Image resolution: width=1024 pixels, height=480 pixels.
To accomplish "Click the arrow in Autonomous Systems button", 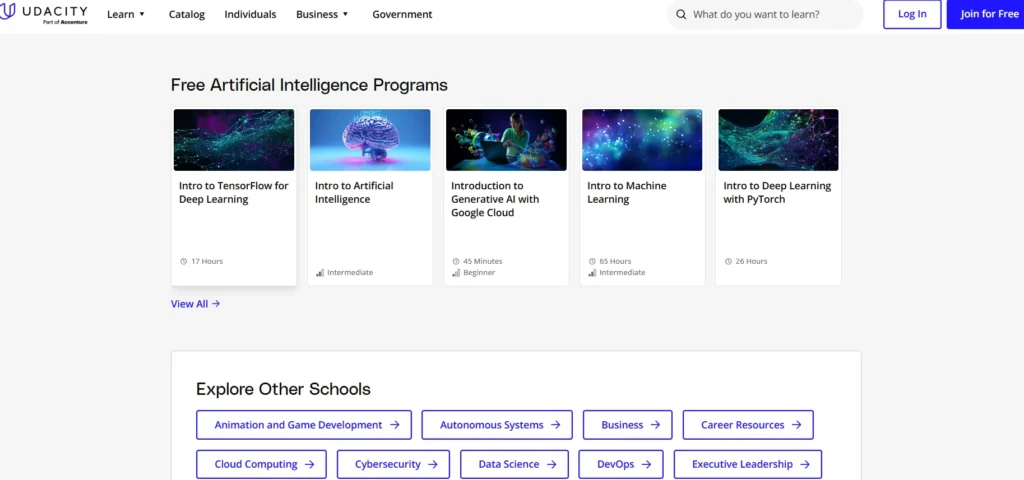I will pos(555,424).
